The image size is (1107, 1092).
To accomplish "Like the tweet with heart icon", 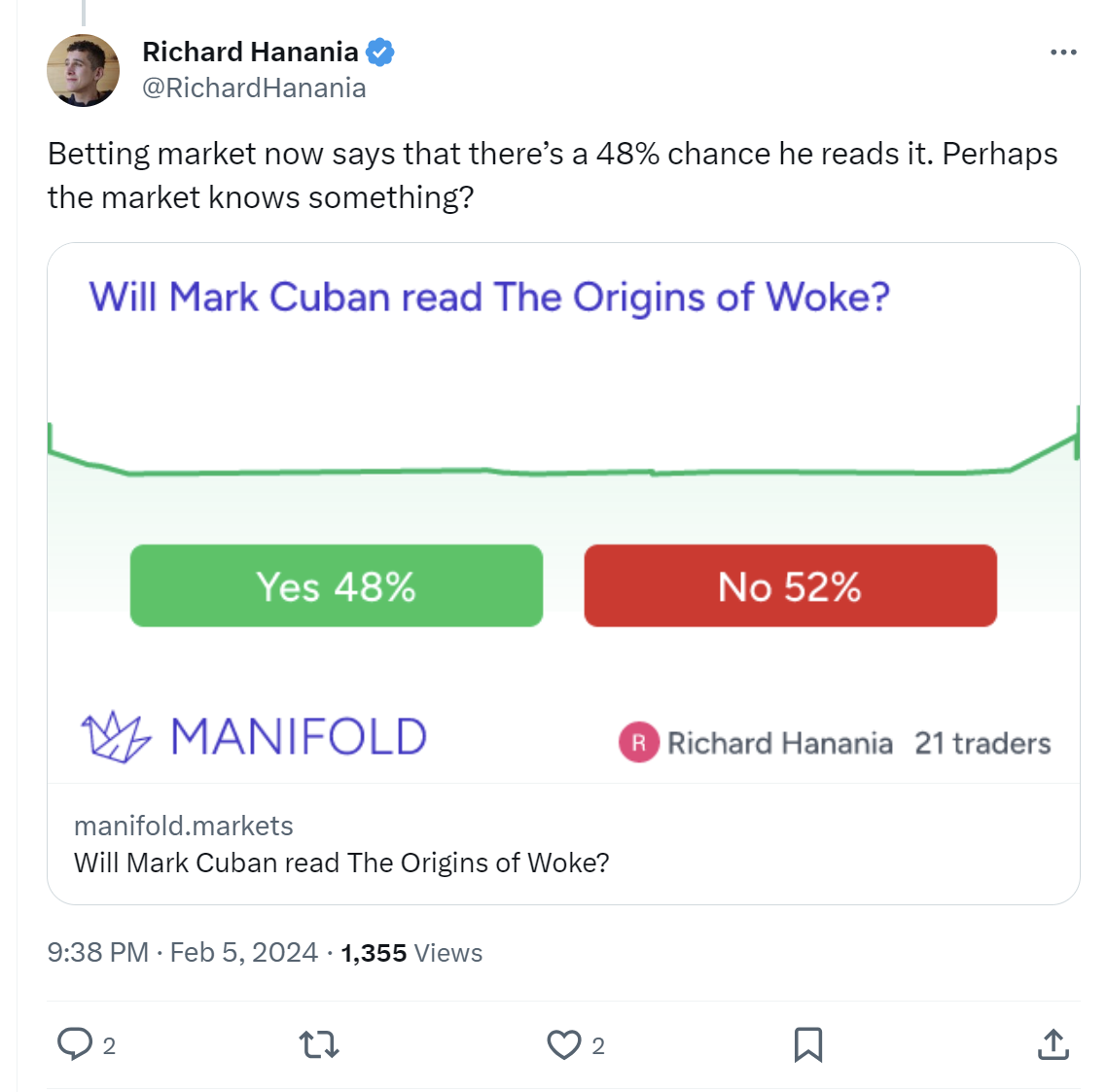I will [x=564, y=1044].
